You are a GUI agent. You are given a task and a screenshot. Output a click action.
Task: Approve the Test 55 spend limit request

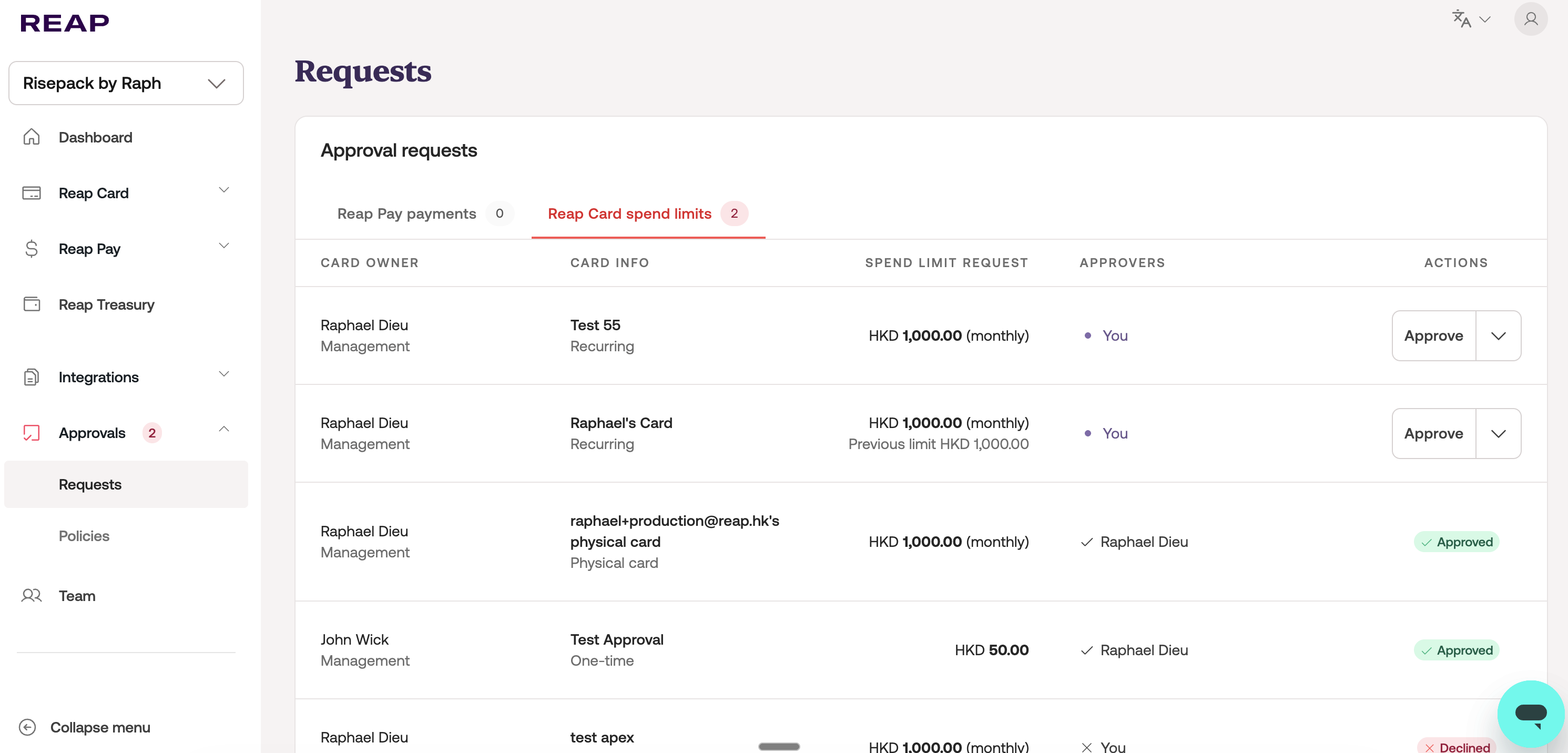point(1433,336)
